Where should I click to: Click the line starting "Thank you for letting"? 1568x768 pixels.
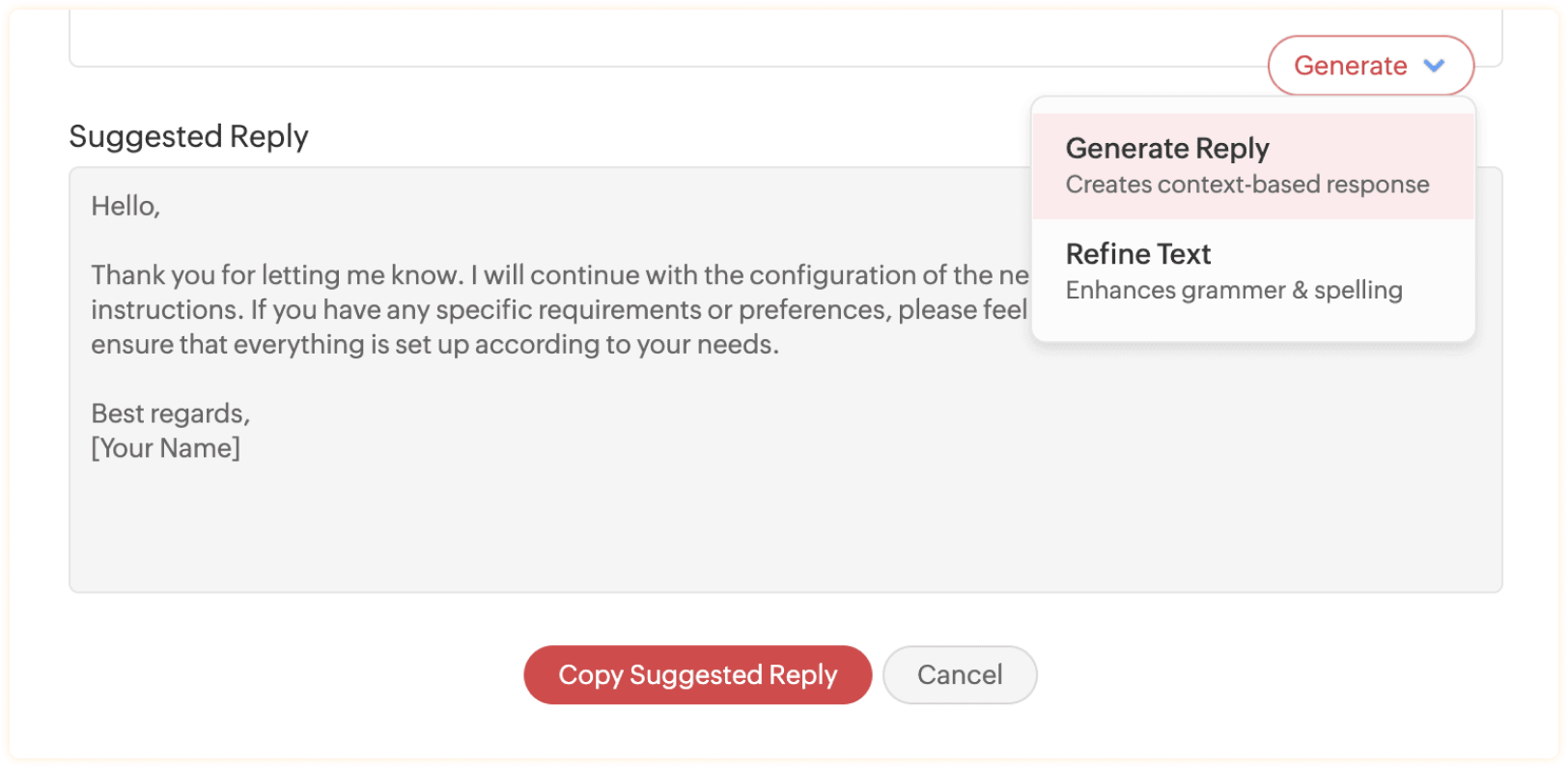(x=559, y=275)
